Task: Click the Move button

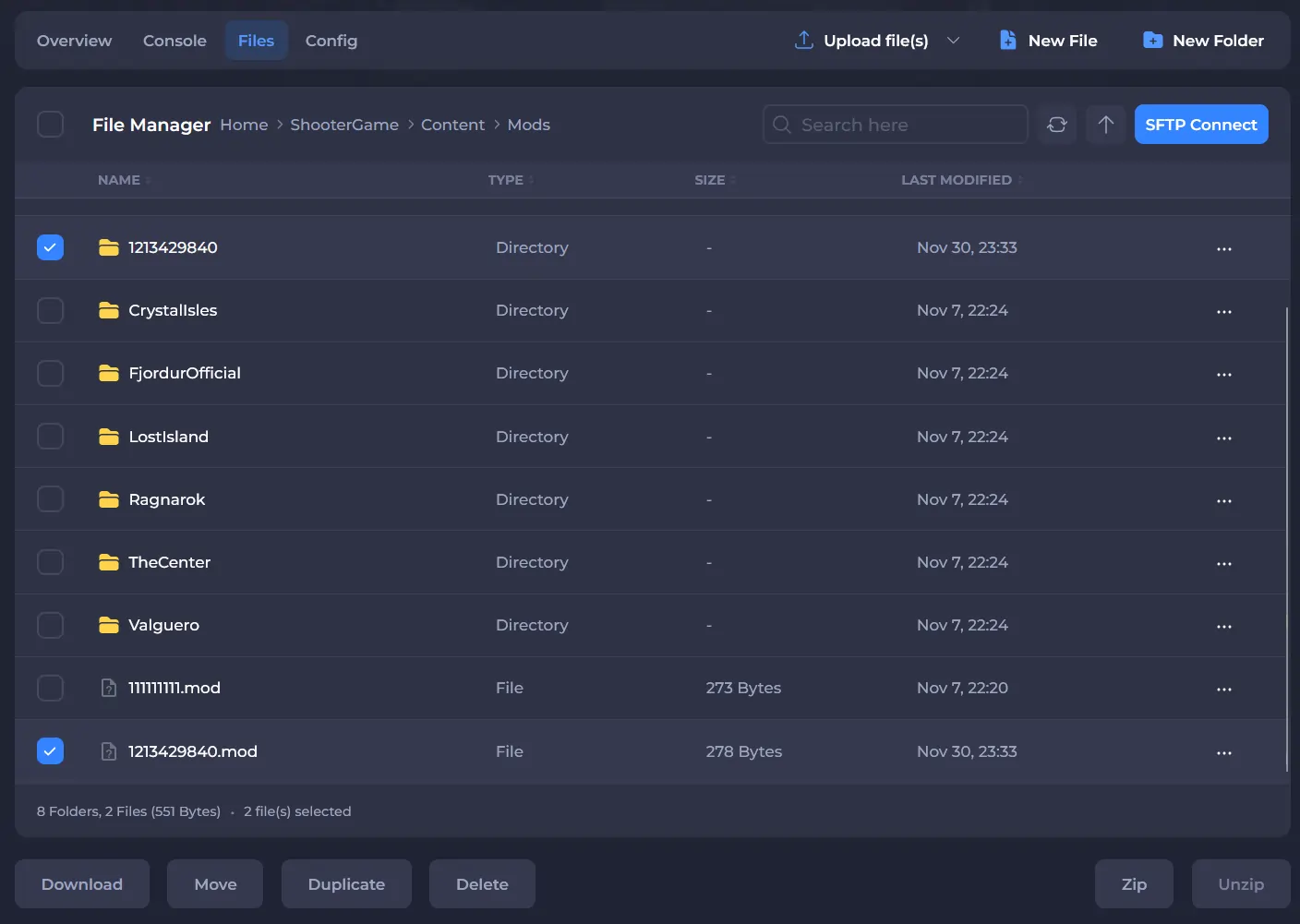Action: (215, 884)
